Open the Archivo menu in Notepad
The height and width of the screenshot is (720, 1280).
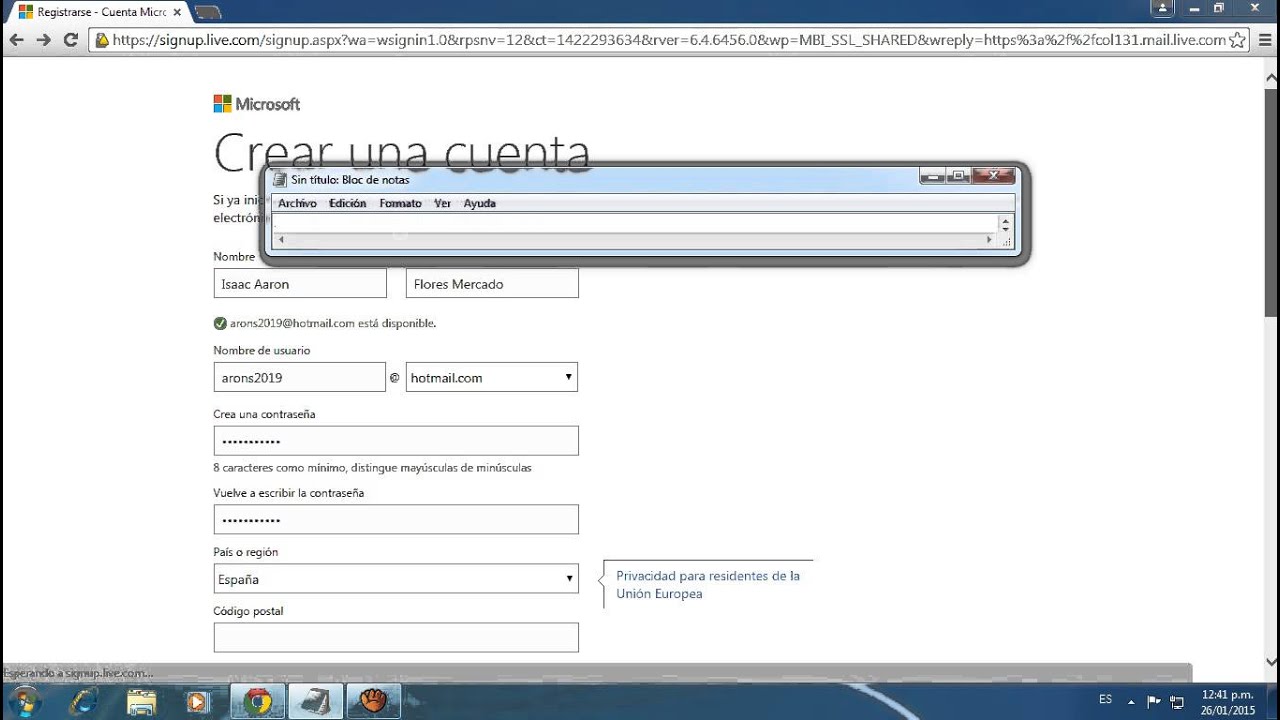point(297,203)
